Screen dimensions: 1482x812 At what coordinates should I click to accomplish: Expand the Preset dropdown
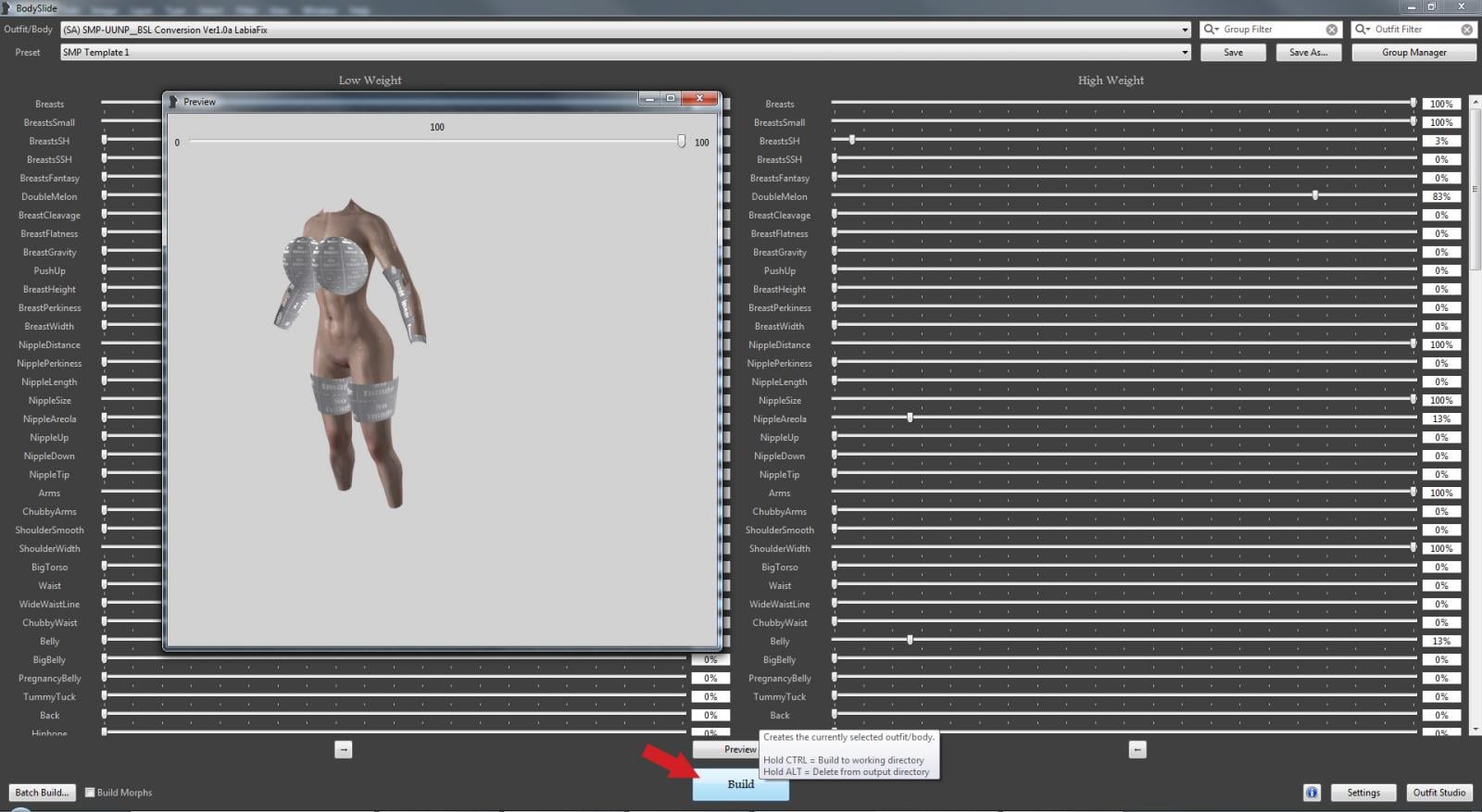(x=1185, y=53)
